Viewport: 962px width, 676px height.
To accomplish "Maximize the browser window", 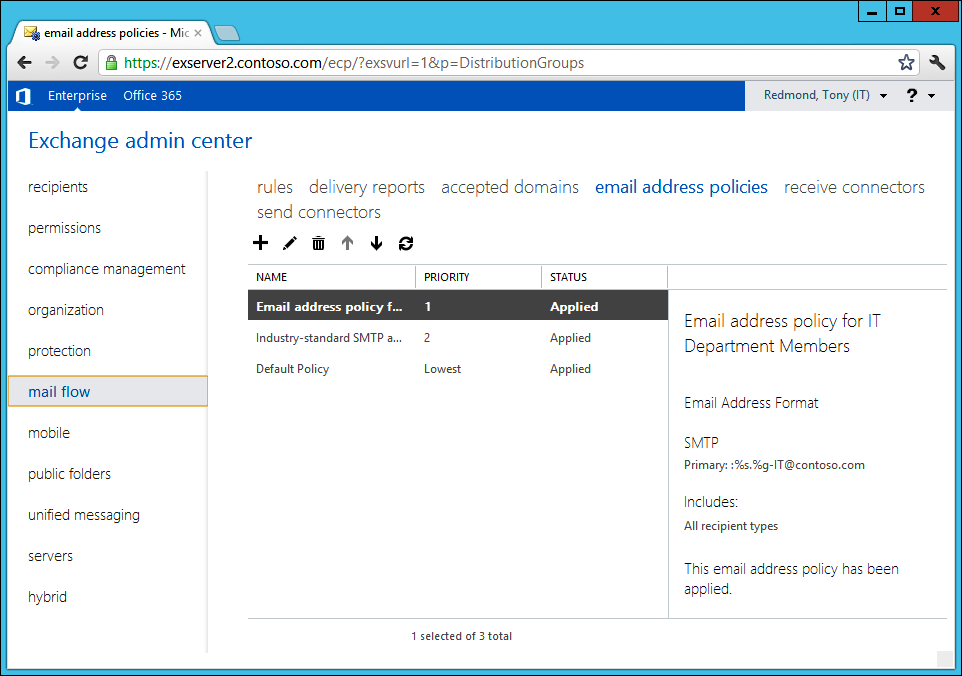I will (899, 11).
